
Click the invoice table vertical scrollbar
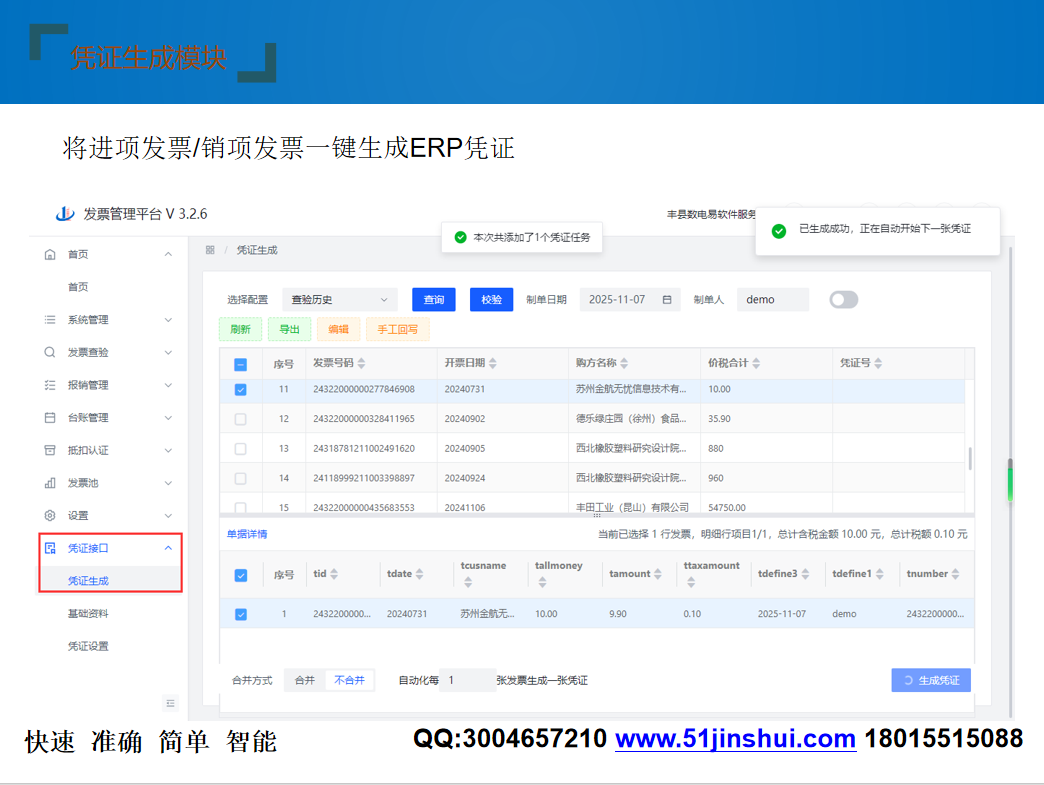click(x=968, y=458)
